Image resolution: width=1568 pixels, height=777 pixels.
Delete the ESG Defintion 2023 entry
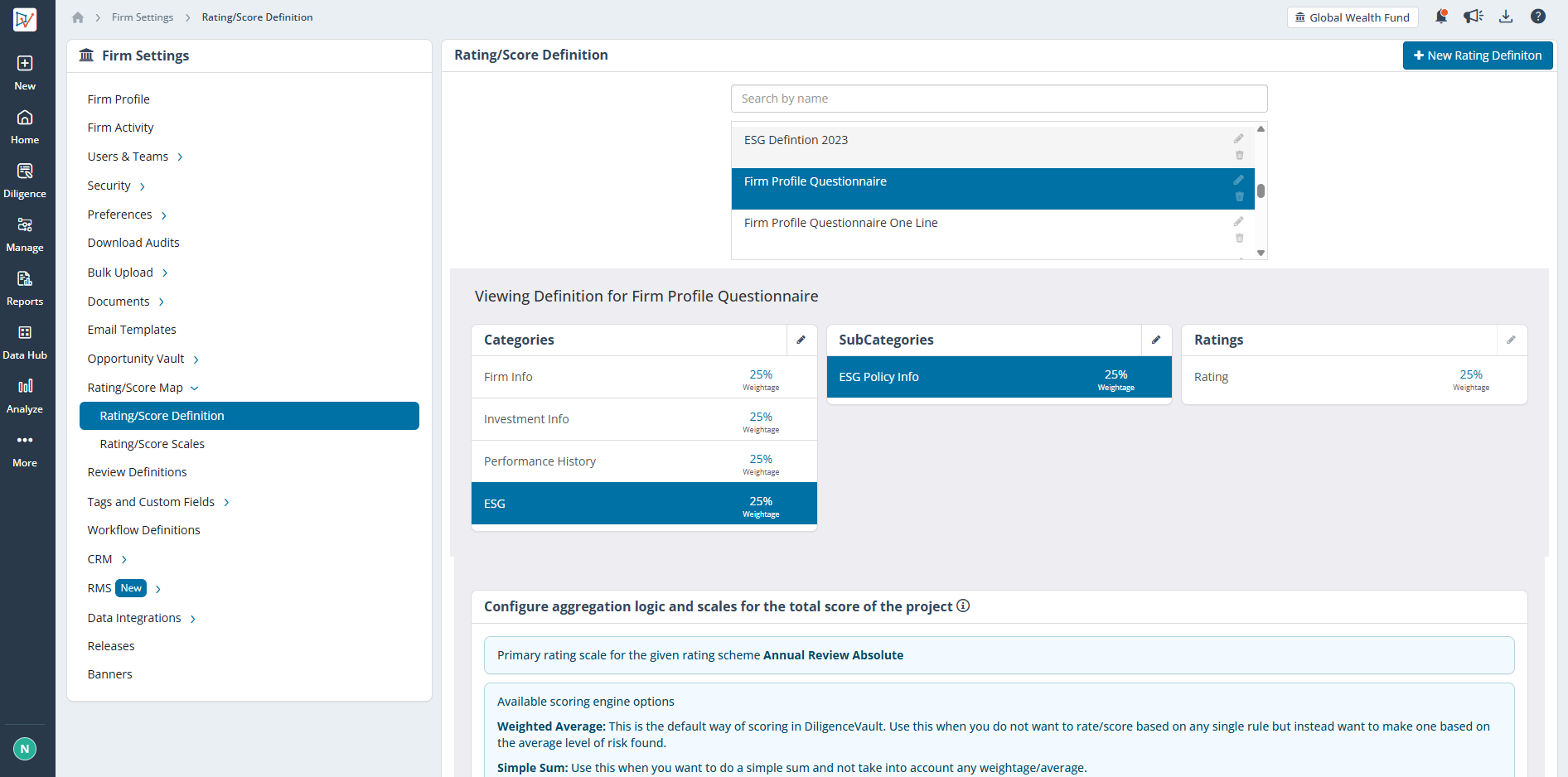pyautogui.click(x=1239, y=155)
